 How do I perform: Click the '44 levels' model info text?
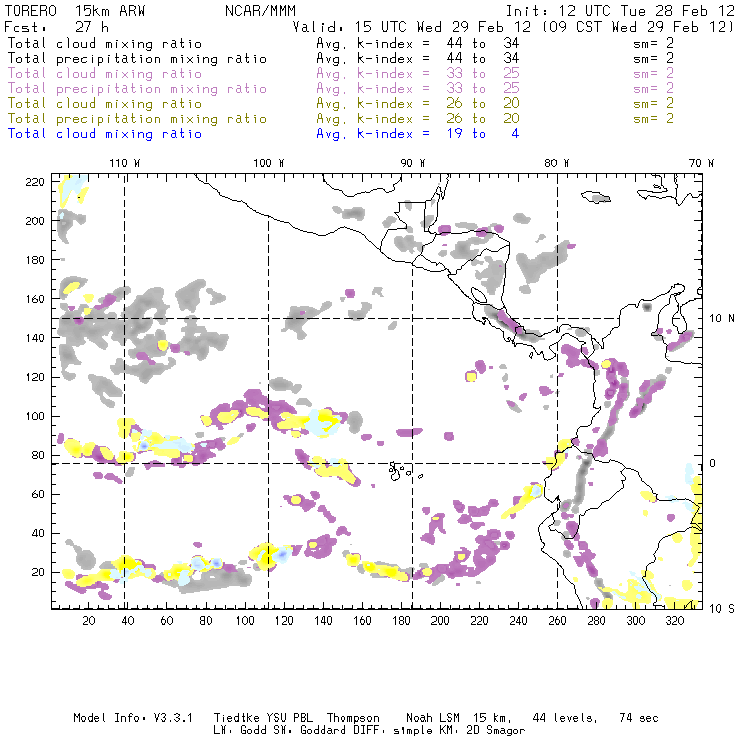(x=565, y=718)
